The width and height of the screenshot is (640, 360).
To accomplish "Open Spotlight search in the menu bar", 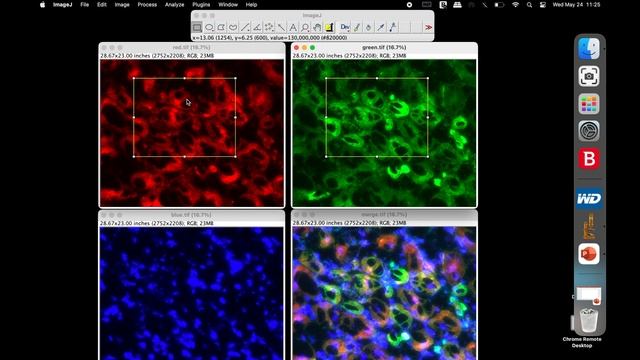I will pos(529,5).
